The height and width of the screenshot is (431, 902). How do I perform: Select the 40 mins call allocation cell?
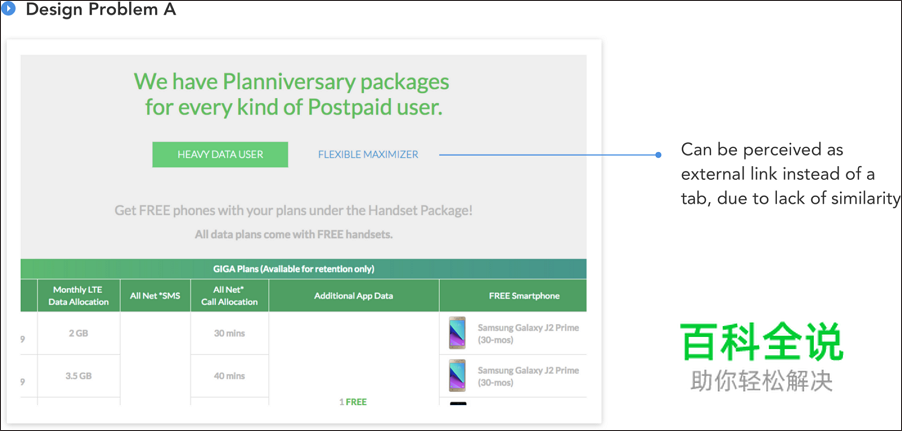[230, 376]
